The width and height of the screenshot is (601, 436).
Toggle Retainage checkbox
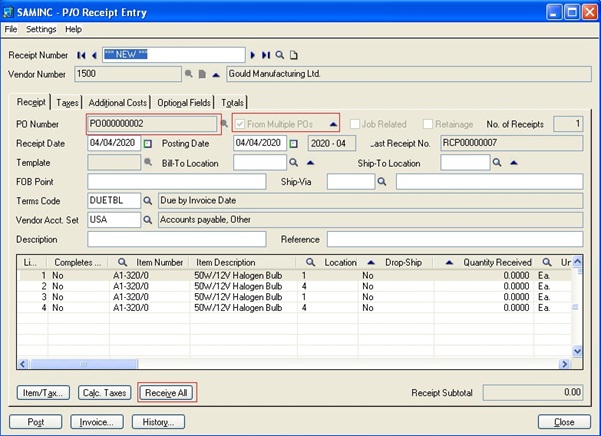(x=427, y=123)
